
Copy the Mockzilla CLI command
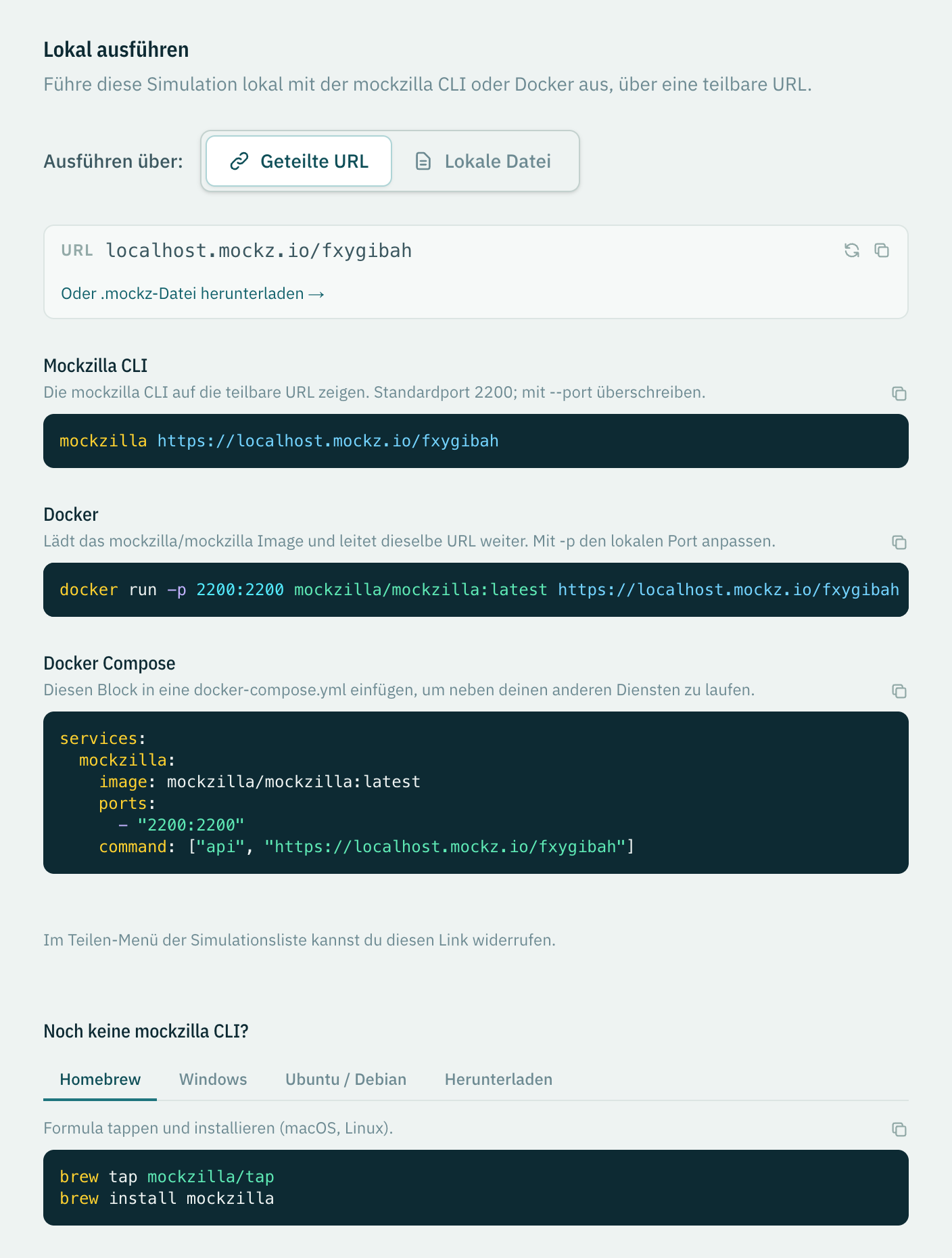coord(899,394)
